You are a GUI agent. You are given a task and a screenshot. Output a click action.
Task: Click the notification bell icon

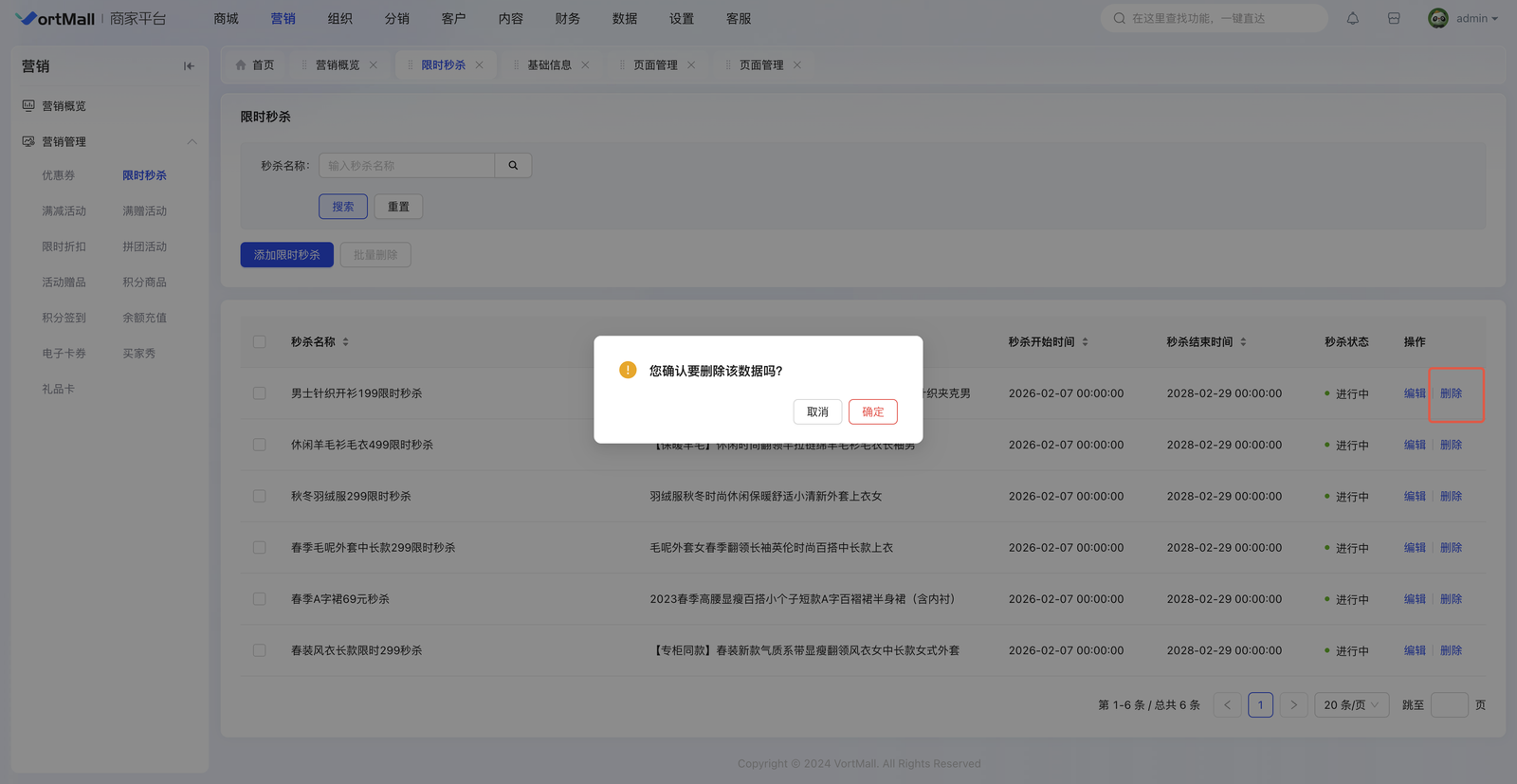pyautogui.click(x=1353, y=18)
